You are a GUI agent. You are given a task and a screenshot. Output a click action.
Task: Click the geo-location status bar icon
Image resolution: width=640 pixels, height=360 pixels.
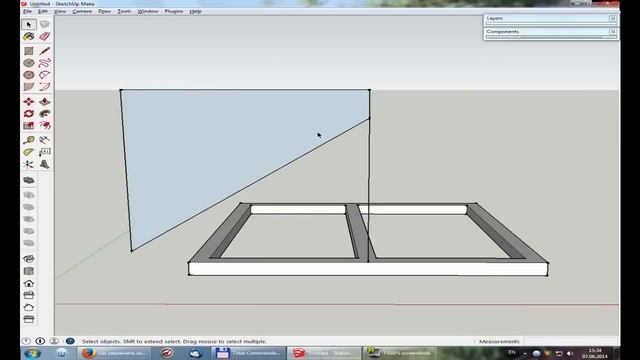click(26, 341)
